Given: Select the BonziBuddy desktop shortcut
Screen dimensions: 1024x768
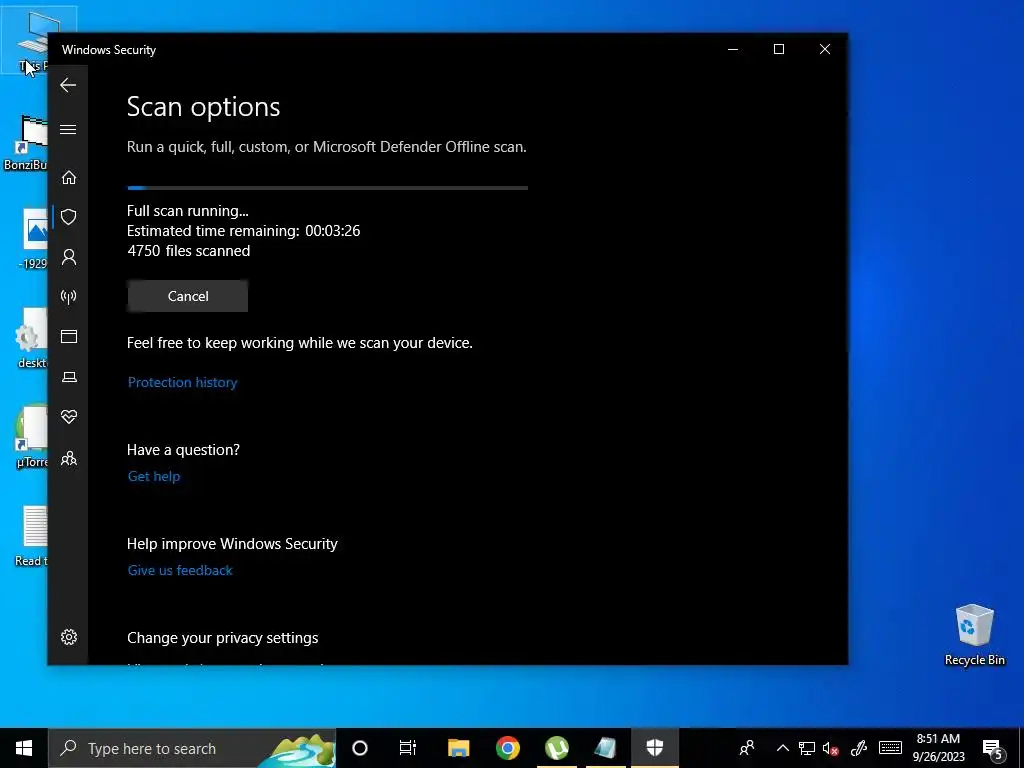Looking at the screenshot, I should [x=26, y=143].
